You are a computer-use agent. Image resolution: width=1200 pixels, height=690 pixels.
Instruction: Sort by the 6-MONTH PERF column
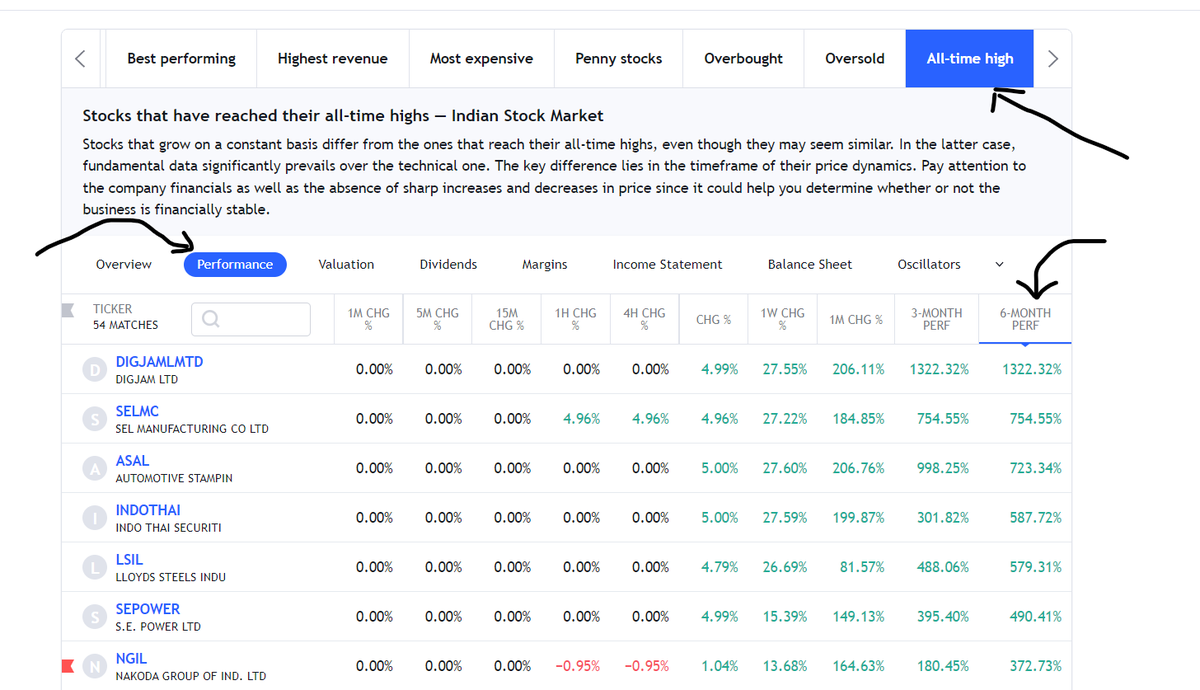[x=1025, y=319]
